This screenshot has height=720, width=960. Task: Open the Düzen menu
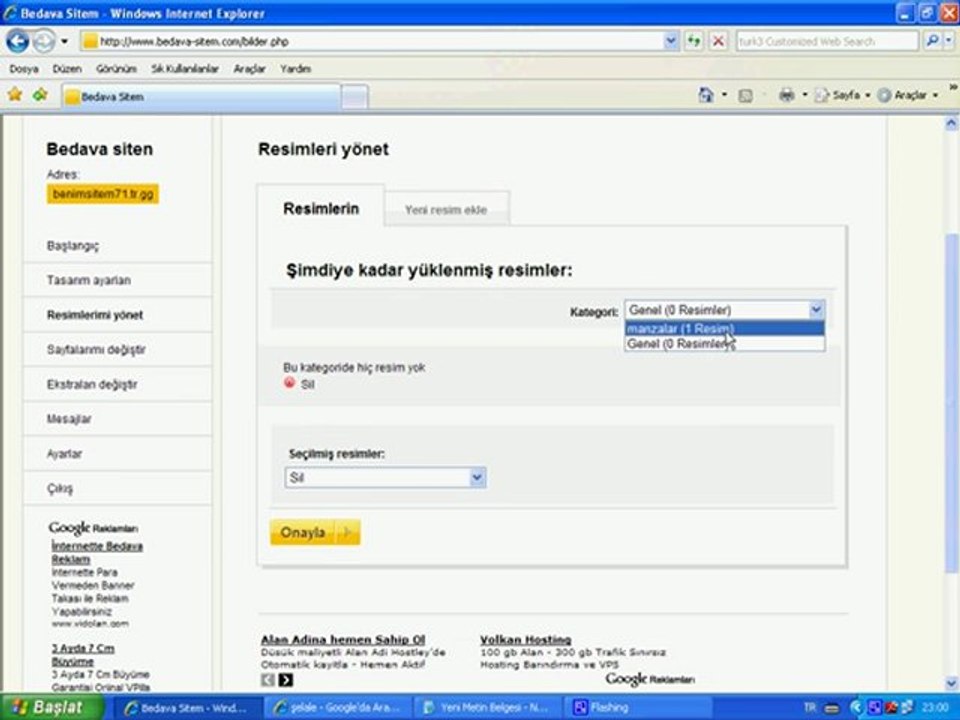click(x=67, y=69)
